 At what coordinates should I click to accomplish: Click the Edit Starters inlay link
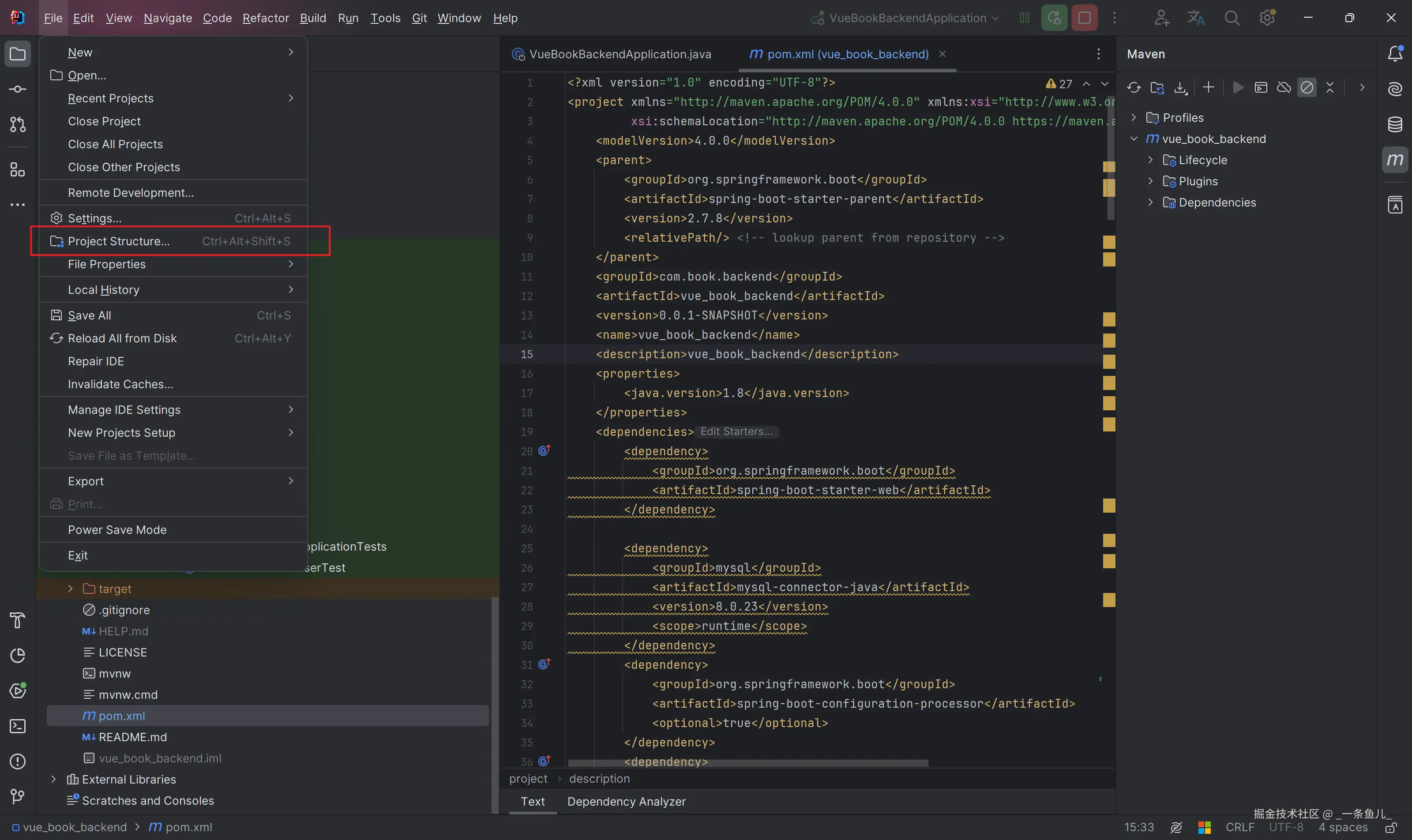(x=736, y=432)
